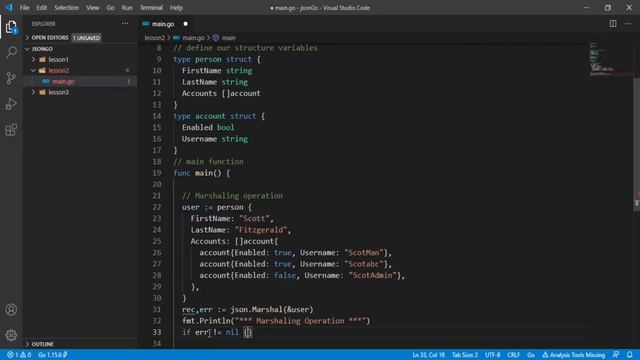Change Tab Size: 2 indentation setting

(465, 355)
